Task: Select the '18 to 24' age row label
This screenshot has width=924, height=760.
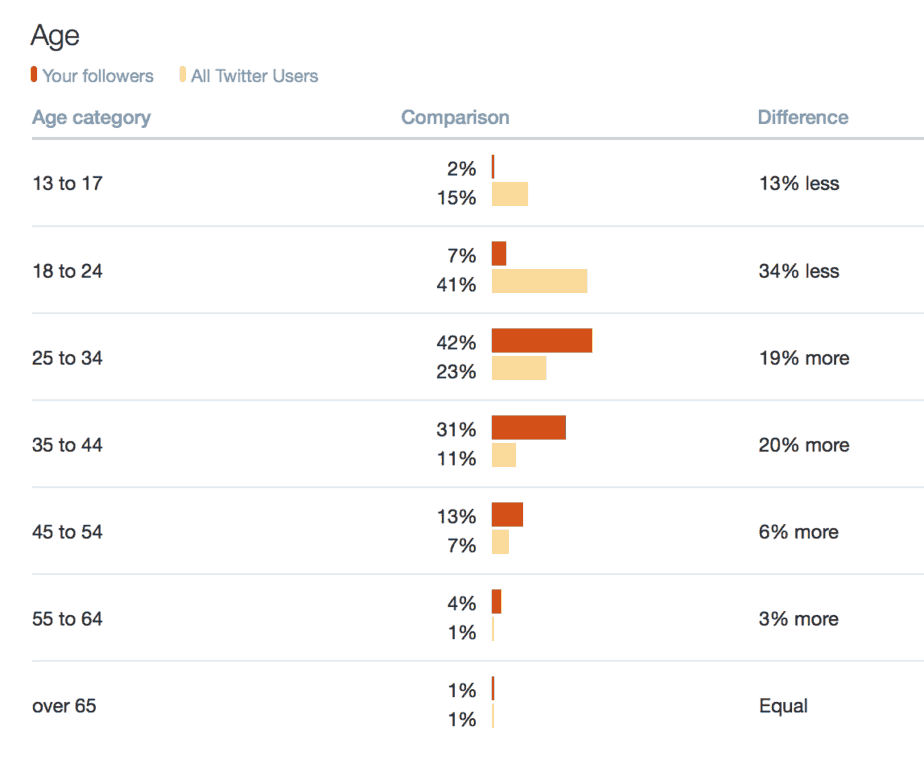Action: [x=67, y=271]
